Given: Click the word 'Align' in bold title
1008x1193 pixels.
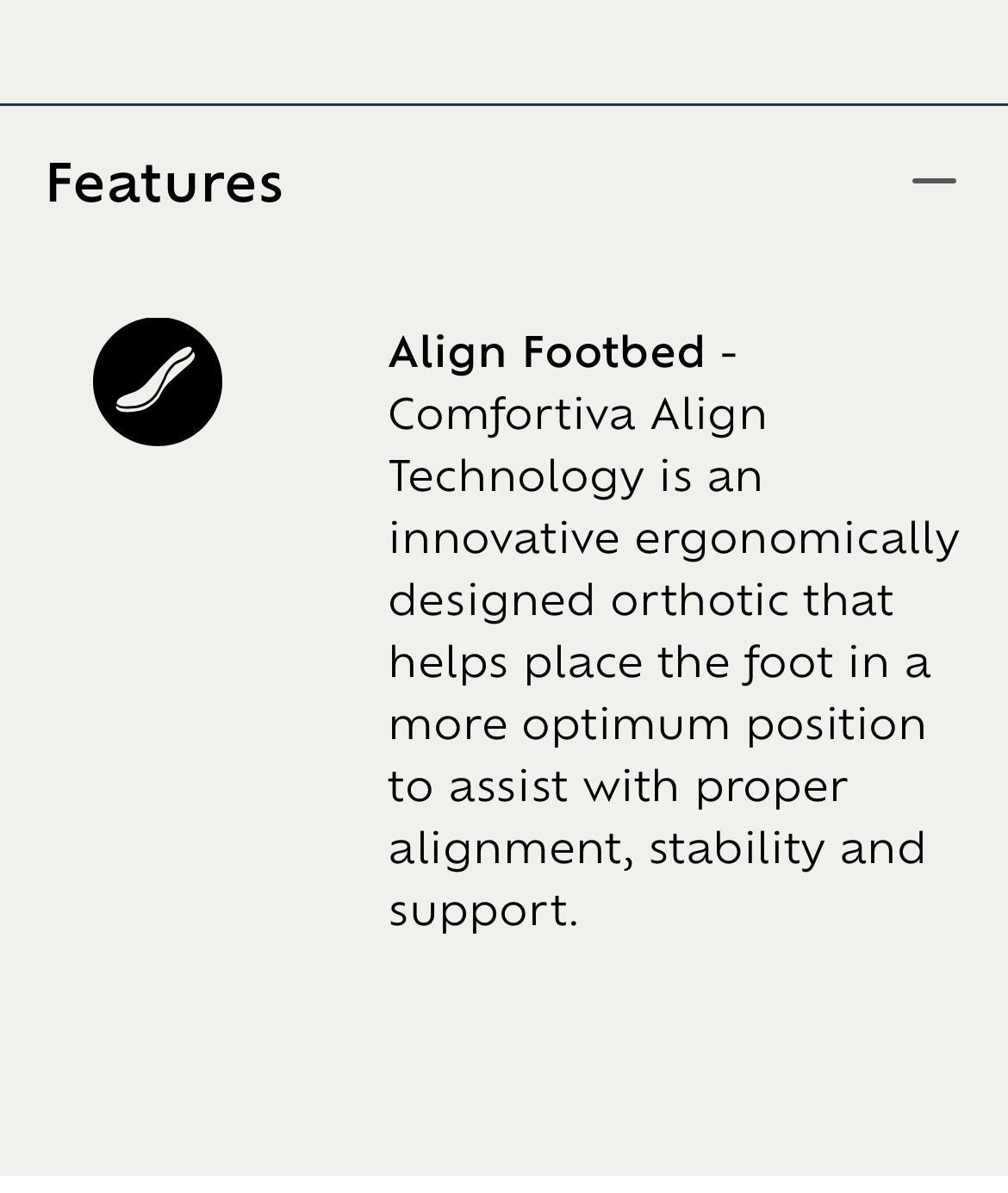Looking at the screenshot, I should tap(447, 352).
